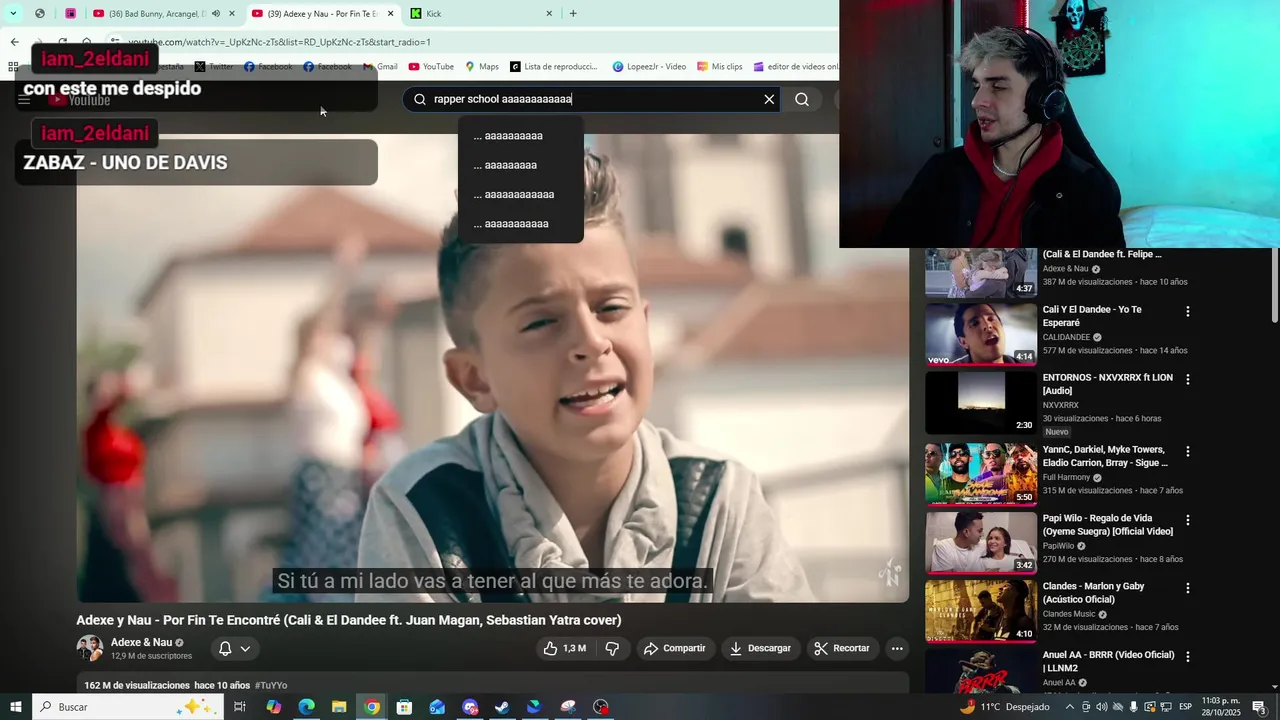Open the Recortar clip tool
Viewport: 1280px width, 720px height.
[x=842, y=648]
